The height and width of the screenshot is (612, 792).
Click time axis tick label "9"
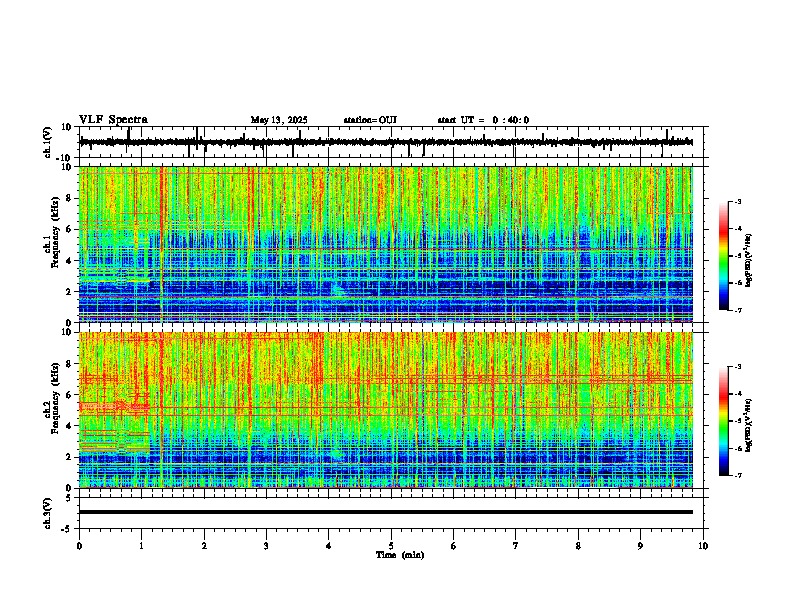pos(640,546)
